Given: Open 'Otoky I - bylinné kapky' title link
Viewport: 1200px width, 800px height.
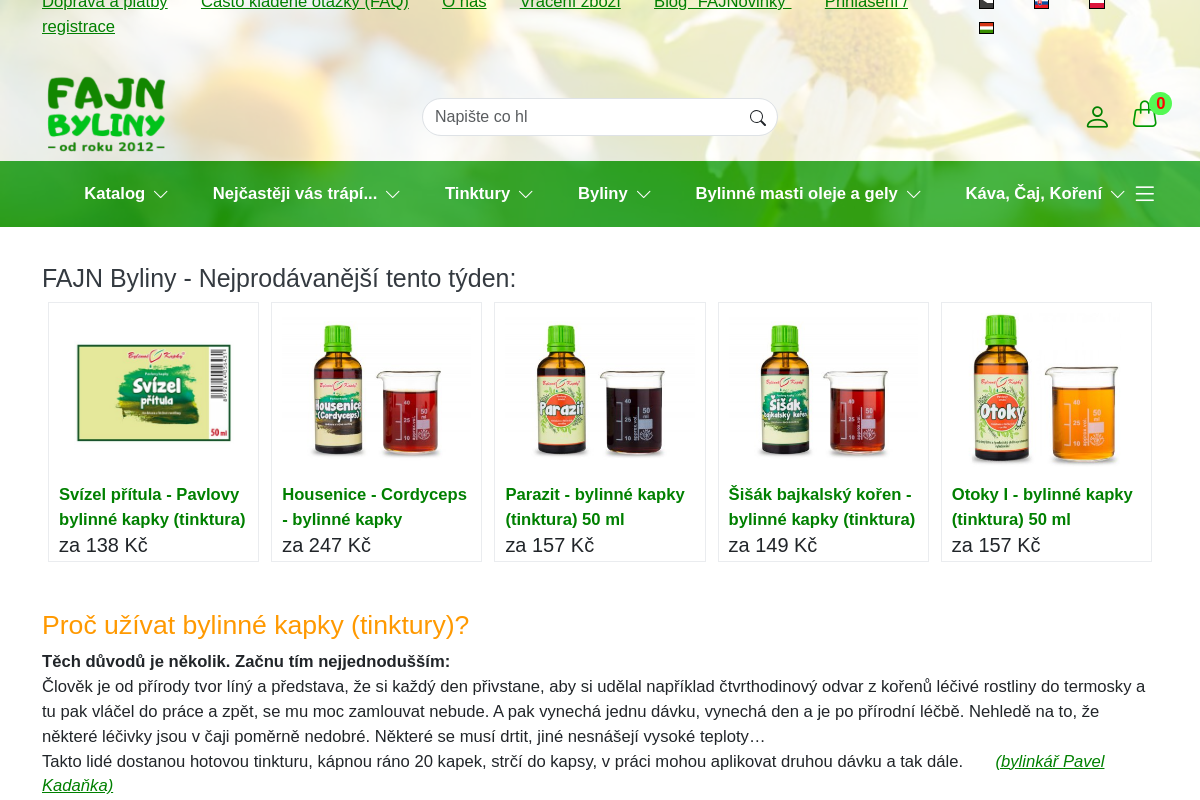Looking at the screenshot, I should tap(1042, 507).
